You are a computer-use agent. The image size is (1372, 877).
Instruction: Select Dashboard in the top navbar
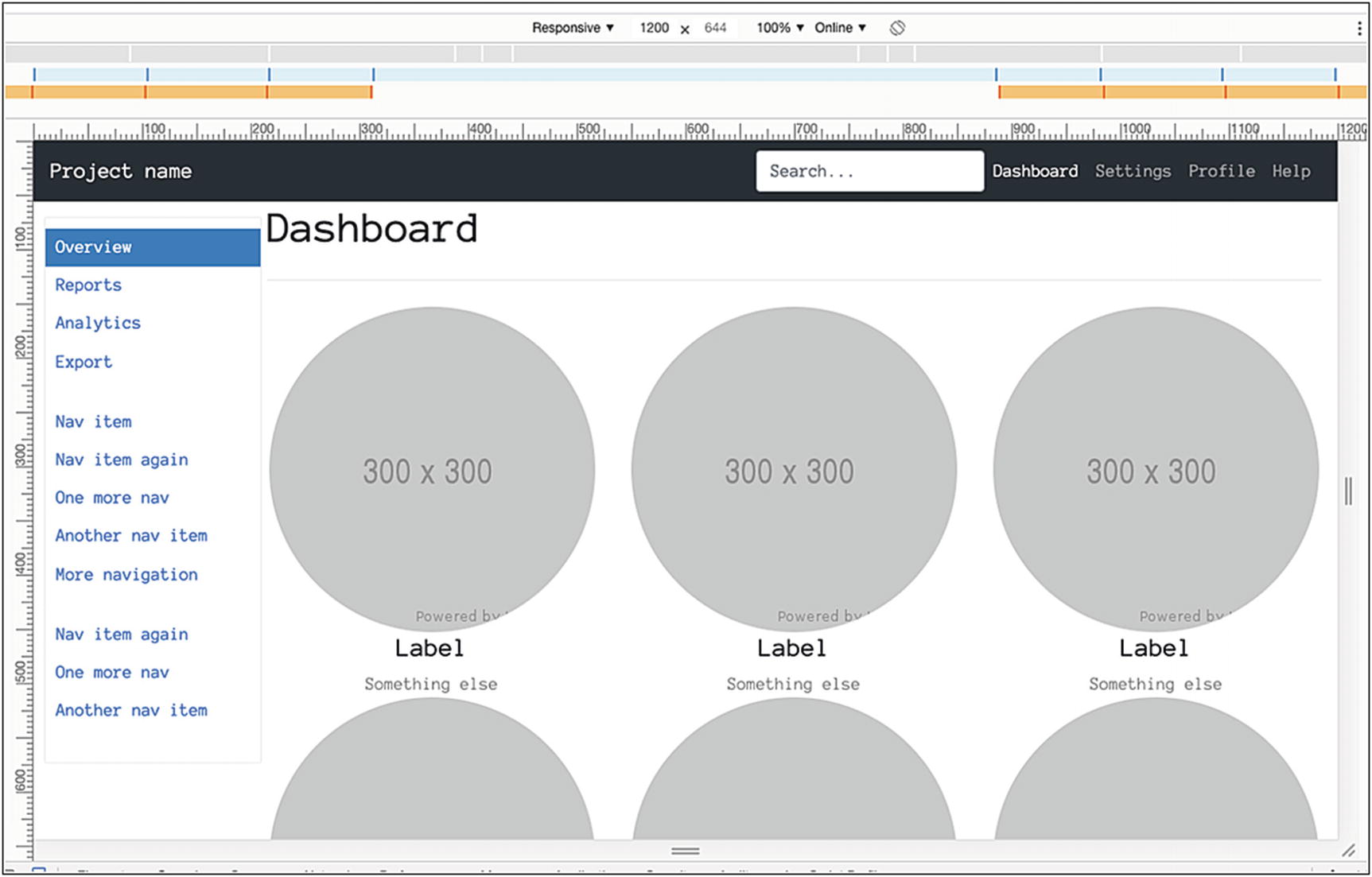point(1035,171)
